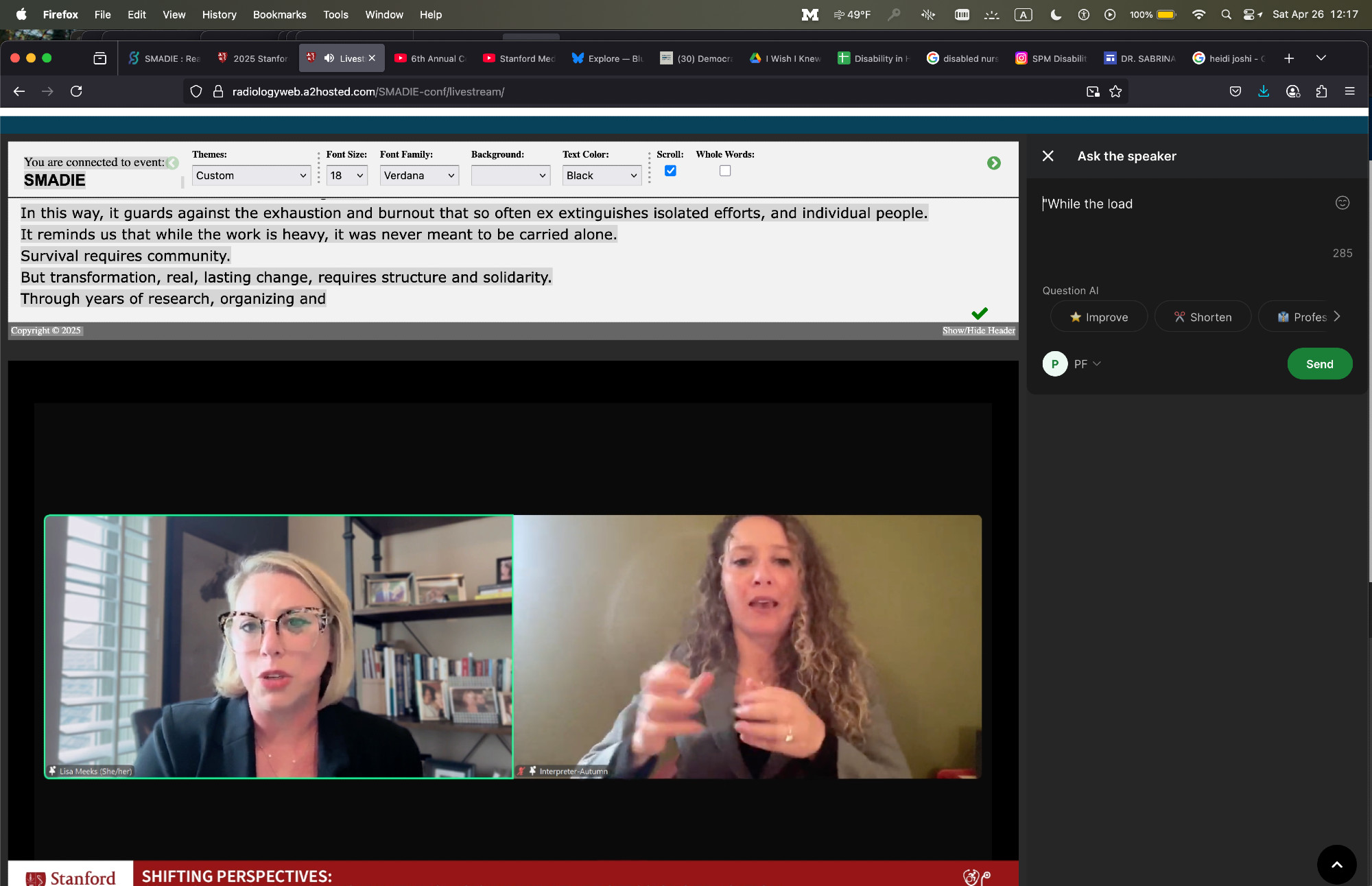Uncheck the Scroll checkbox
The width and height of the screenshot is (1372, 886).
pyautogui.click(x=670, y=171)
